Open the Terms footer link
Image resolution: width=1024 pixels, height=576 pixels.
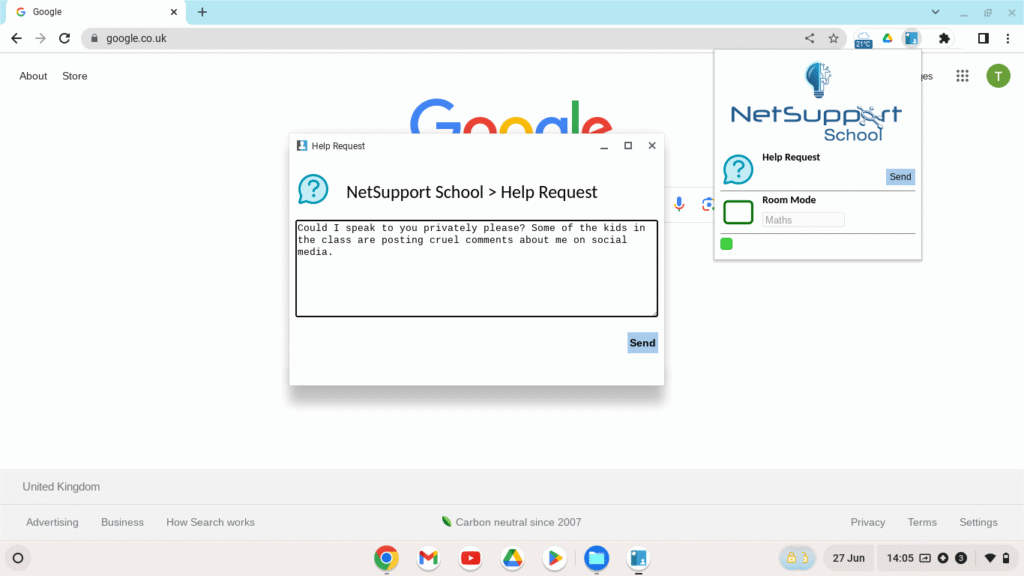921,522
